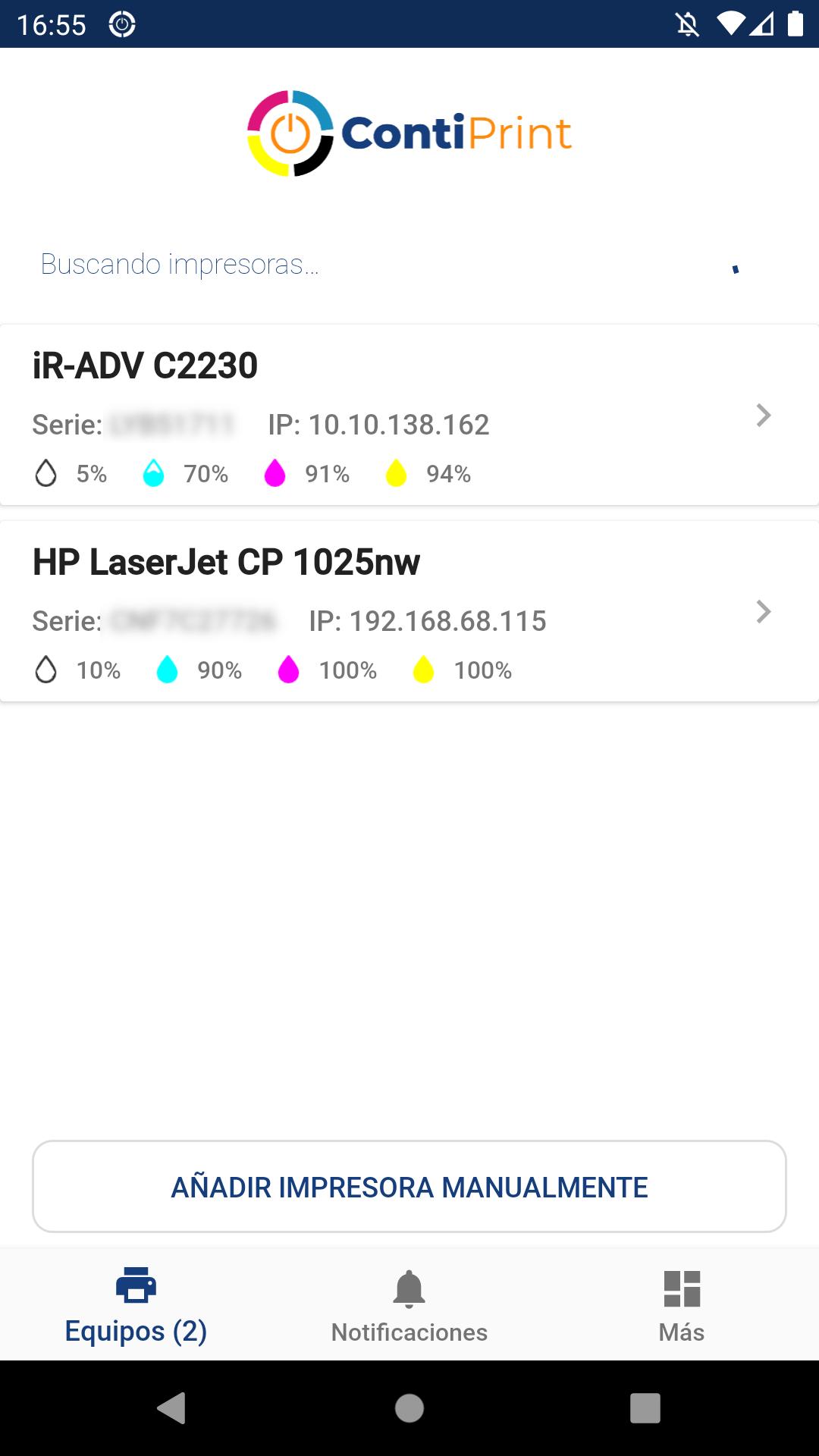
Task: Tap the cyan toner drop showing 90%
Action: pyautogui.click(x=167, y=670)
